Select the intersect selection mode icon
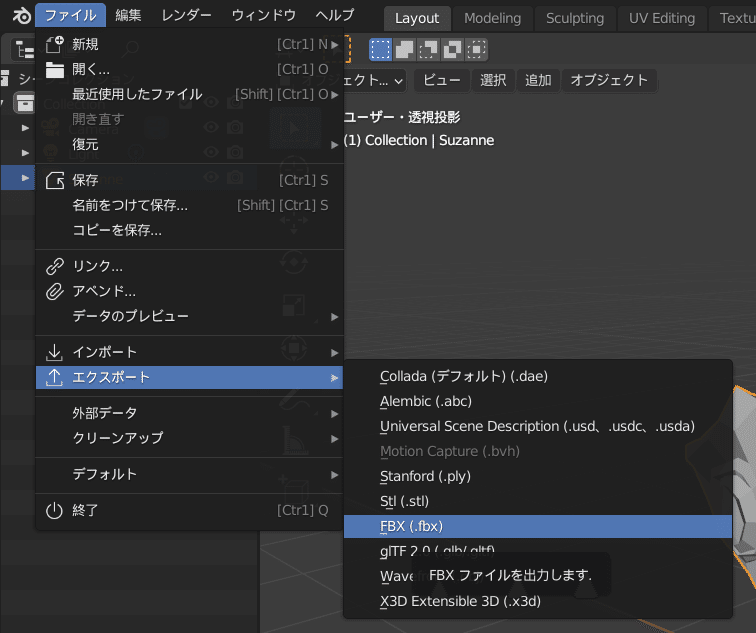Image resolution: width=756 pixels, height=633 pixels. pos(476,50)
